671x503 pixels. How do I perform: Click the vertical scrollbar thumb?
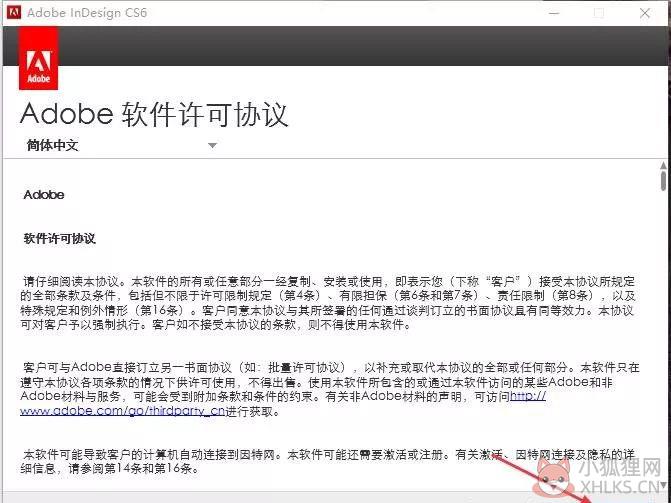[x=663, y=181]
